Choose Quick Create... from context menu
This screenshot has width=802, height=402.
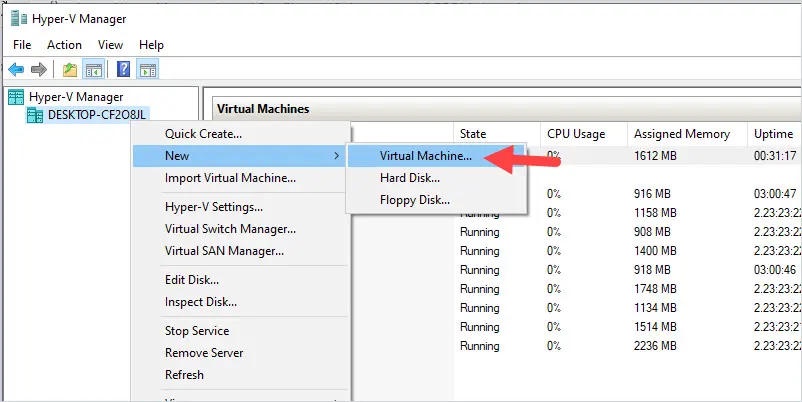(240, 134)
